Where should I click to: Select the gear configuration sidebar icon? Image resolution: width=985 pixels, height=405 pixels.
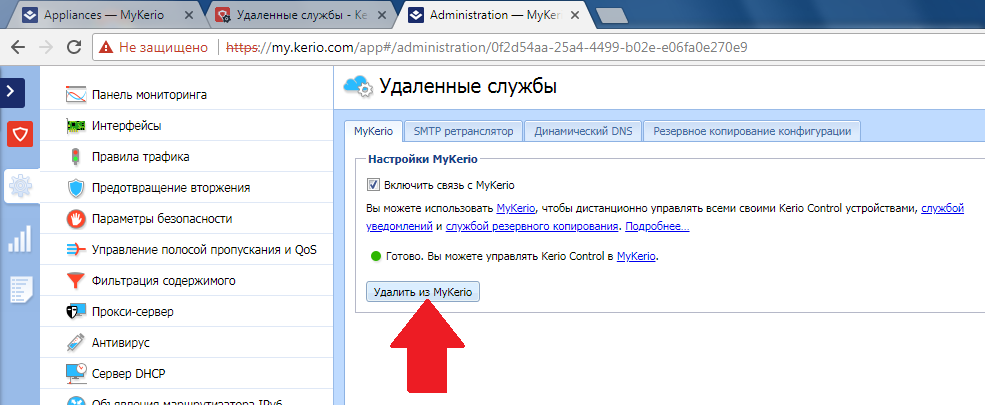[20, 186]
